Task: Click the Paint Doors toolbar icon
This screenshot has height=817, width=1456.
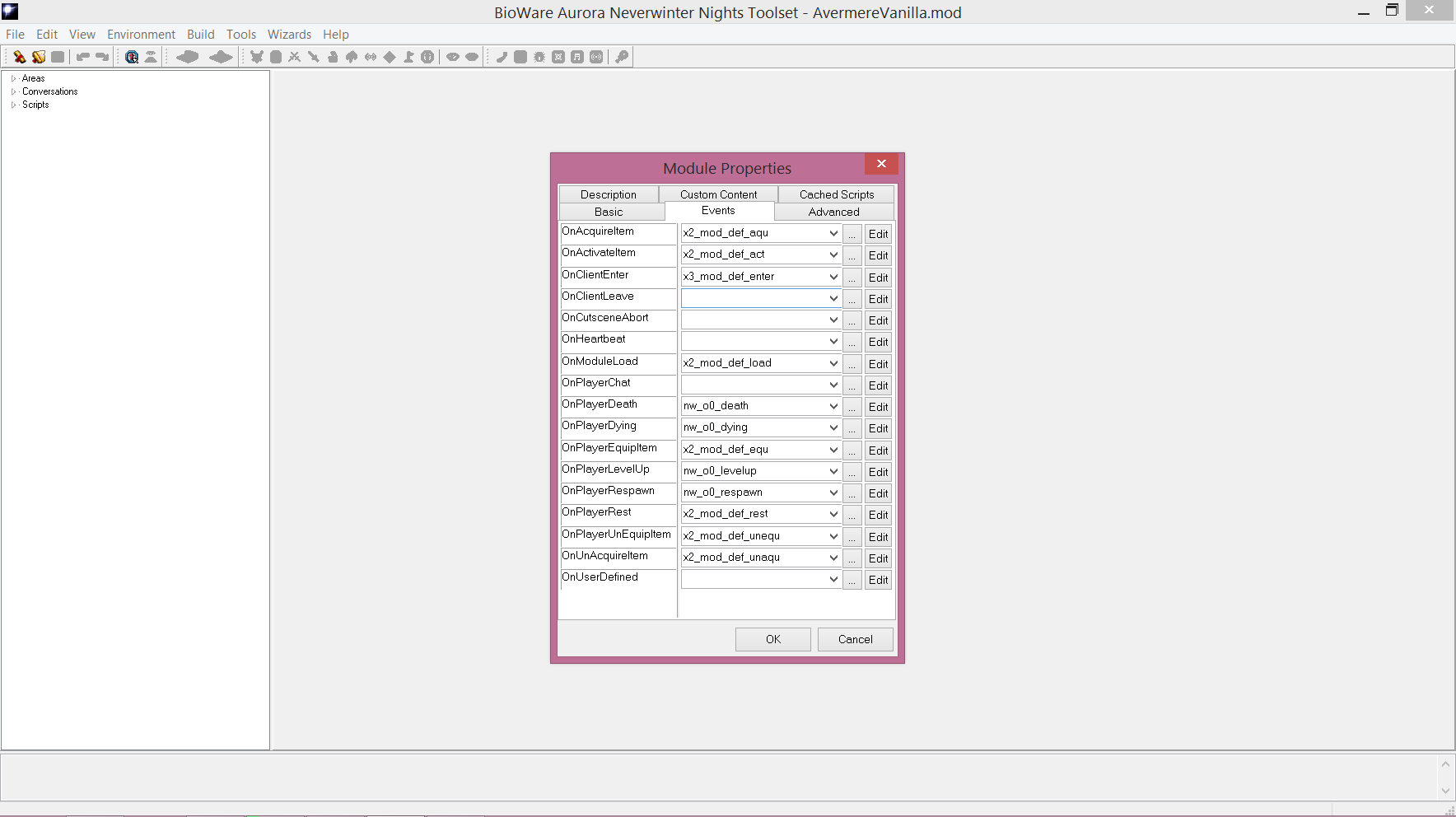Action: (x=276, y=57)
